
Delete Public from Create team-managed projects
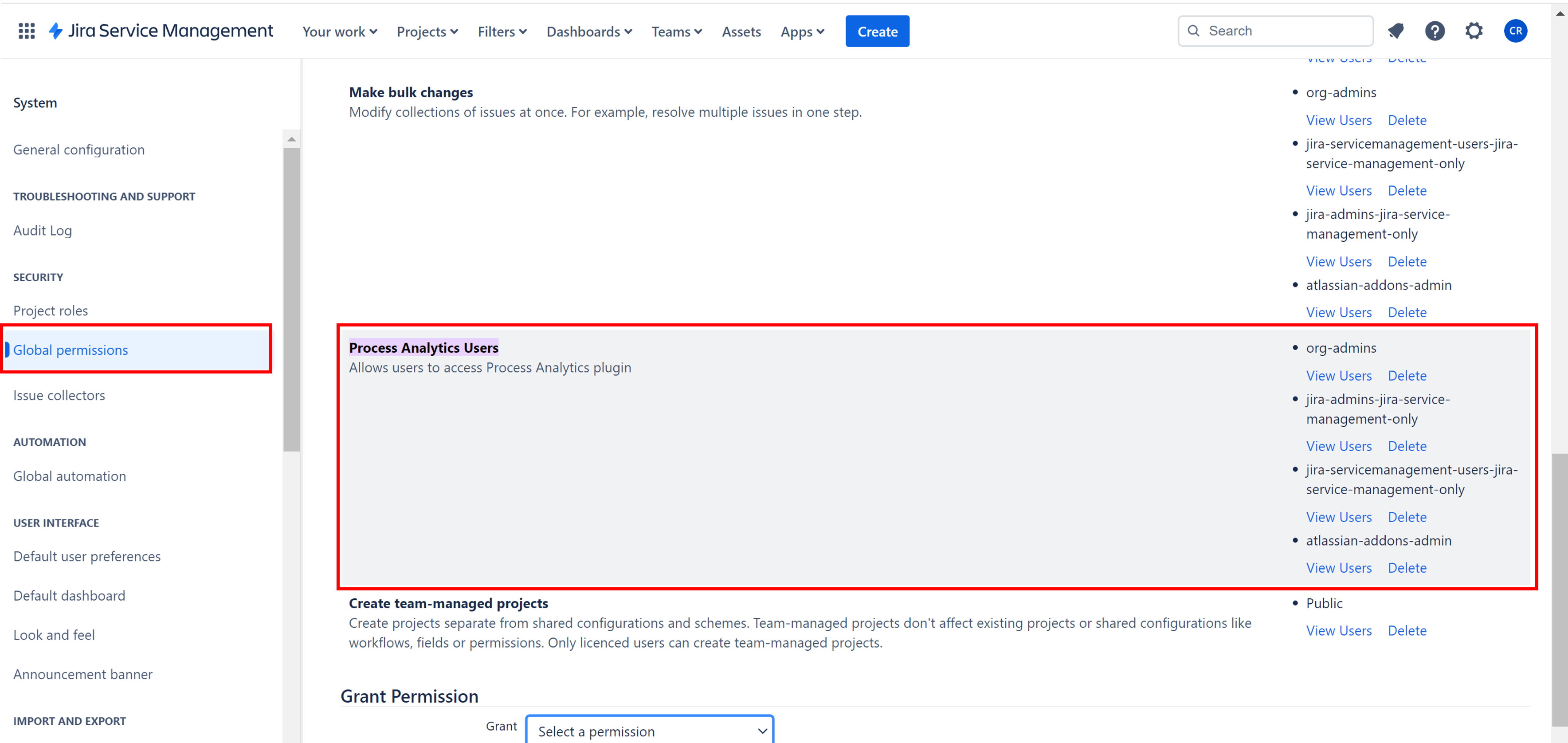pyautogui.click(x=1407, y=631)
